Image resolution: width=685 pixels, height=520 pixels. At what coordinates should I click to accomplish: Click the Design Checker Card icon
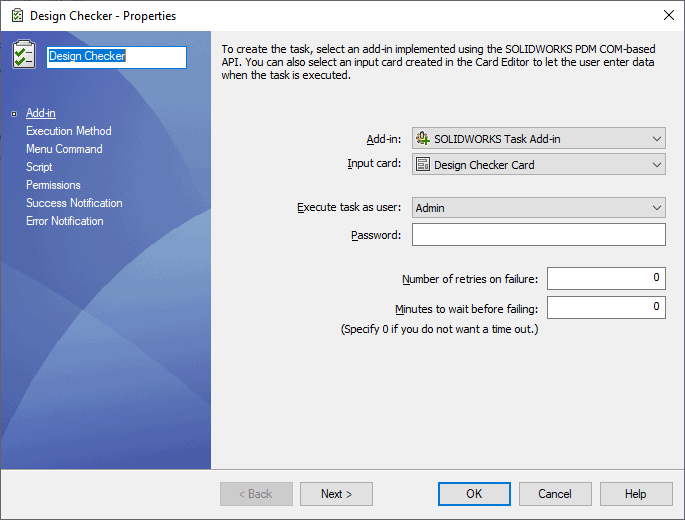[422, 164]
